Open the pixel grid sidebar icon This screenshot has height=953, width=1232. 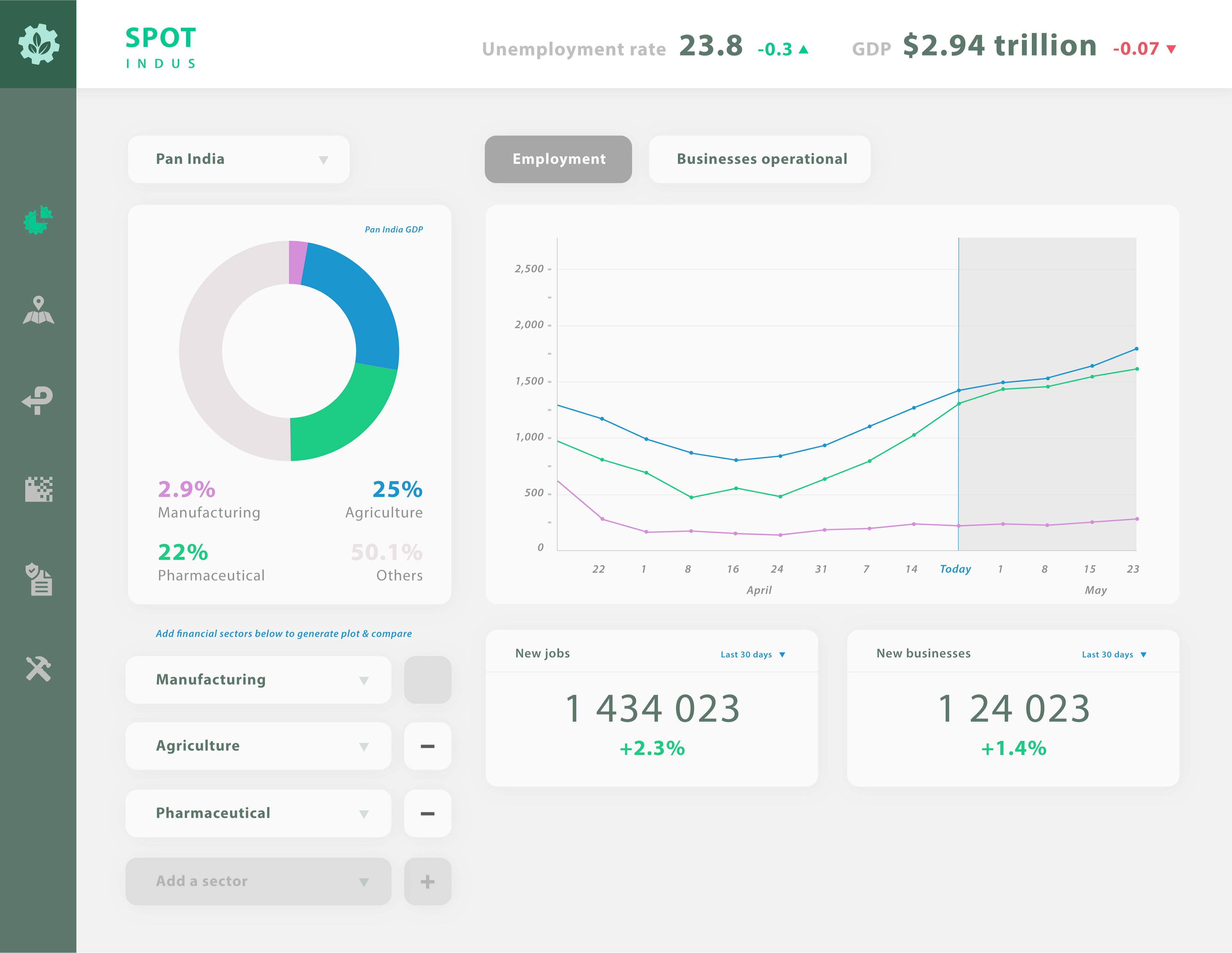(x=38, y=489)
